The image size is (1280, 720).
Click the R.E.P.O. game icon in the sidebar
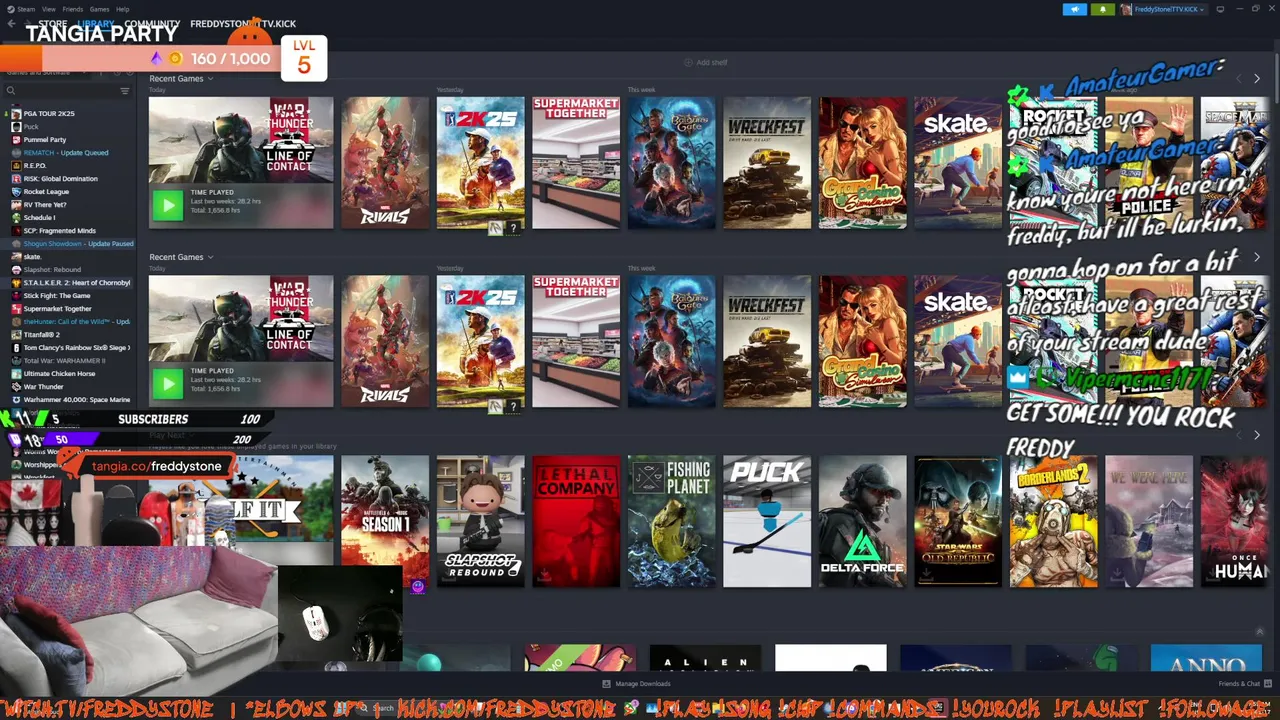coord(16,166)
